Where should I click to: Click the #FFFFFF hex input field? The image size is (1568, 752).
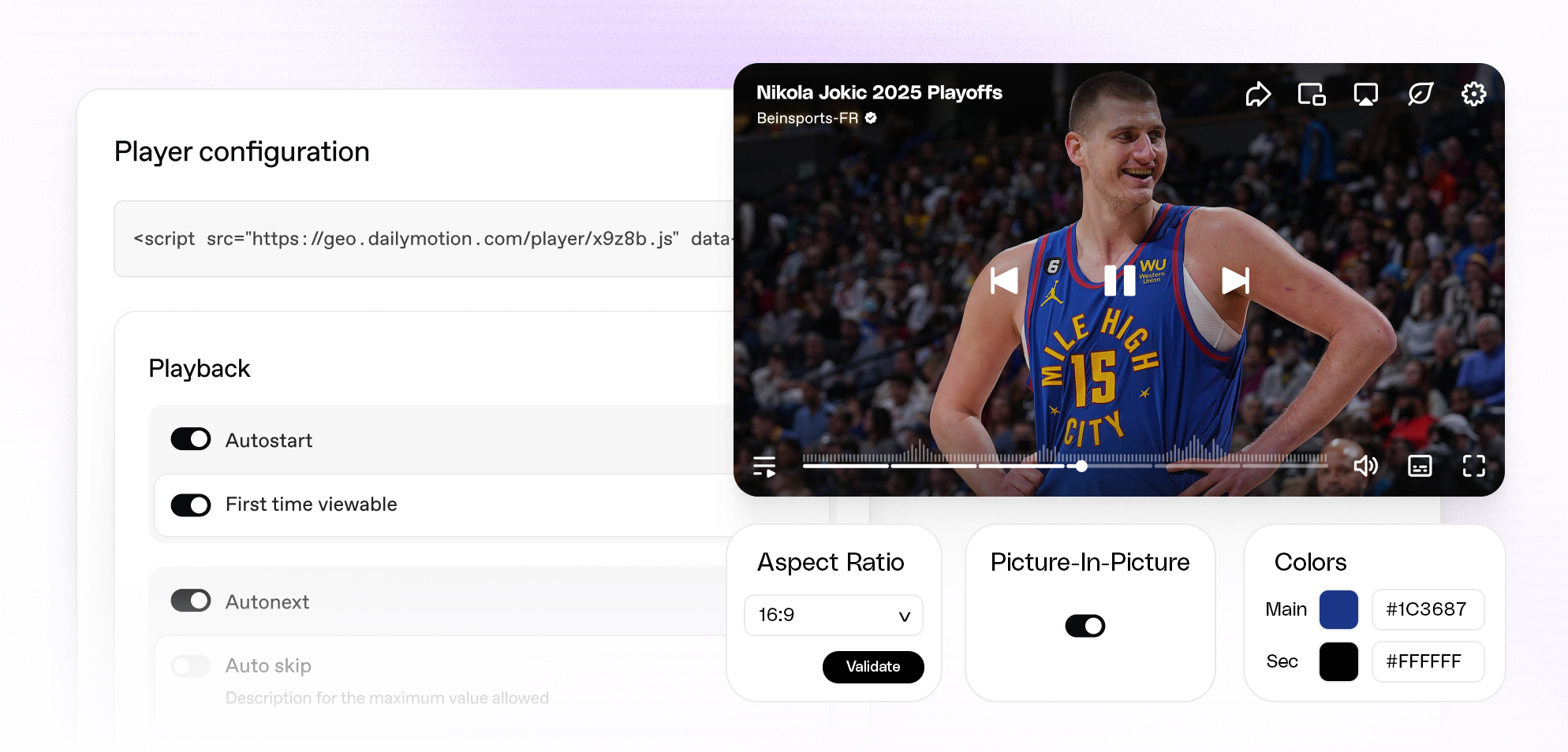(x=1428, y=661)
